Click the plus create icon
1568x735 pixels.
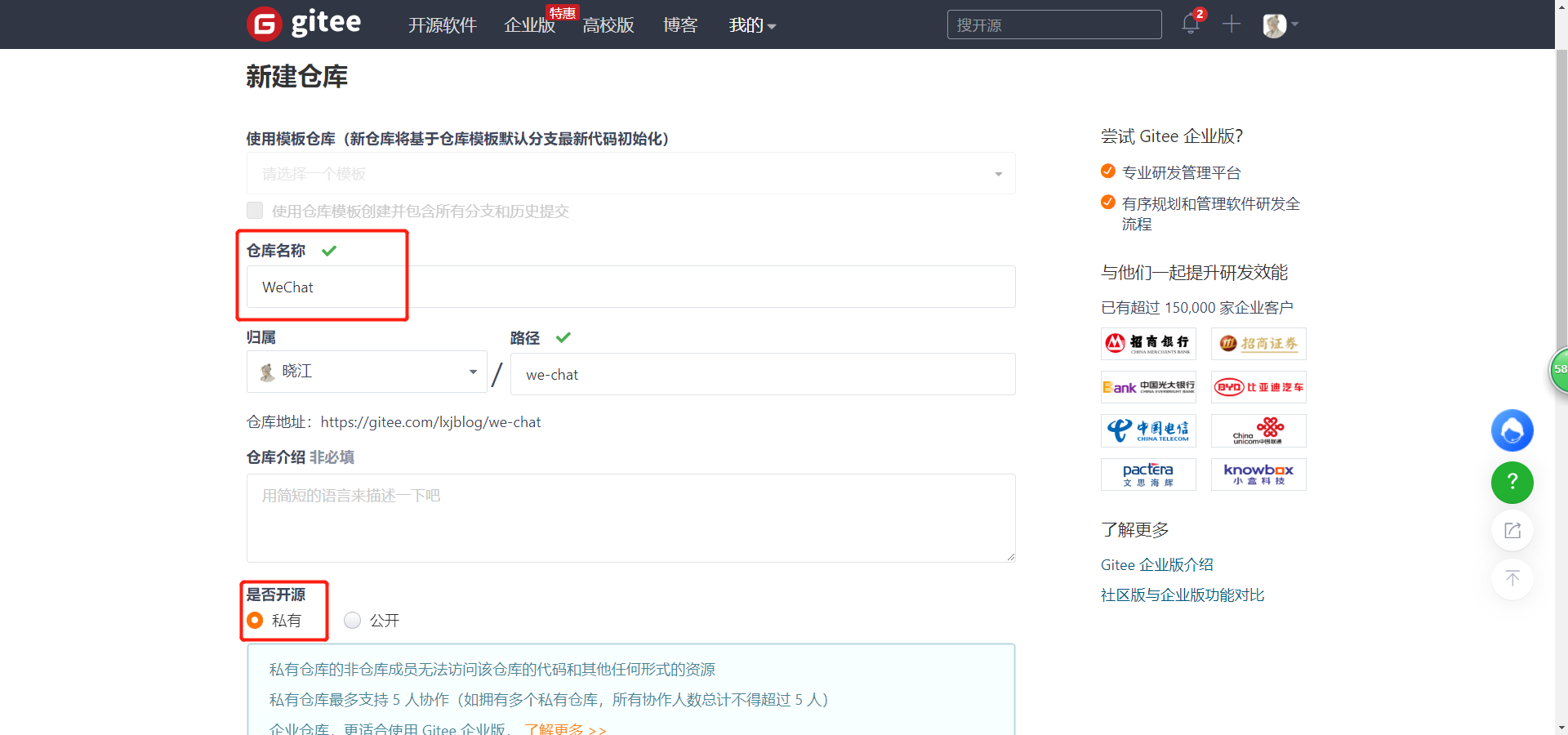click(1232, 24)
